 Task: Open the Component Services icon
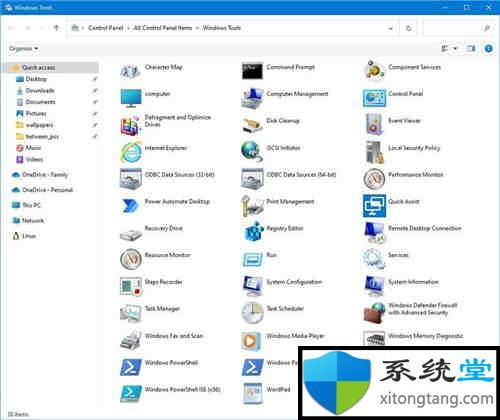374,70
